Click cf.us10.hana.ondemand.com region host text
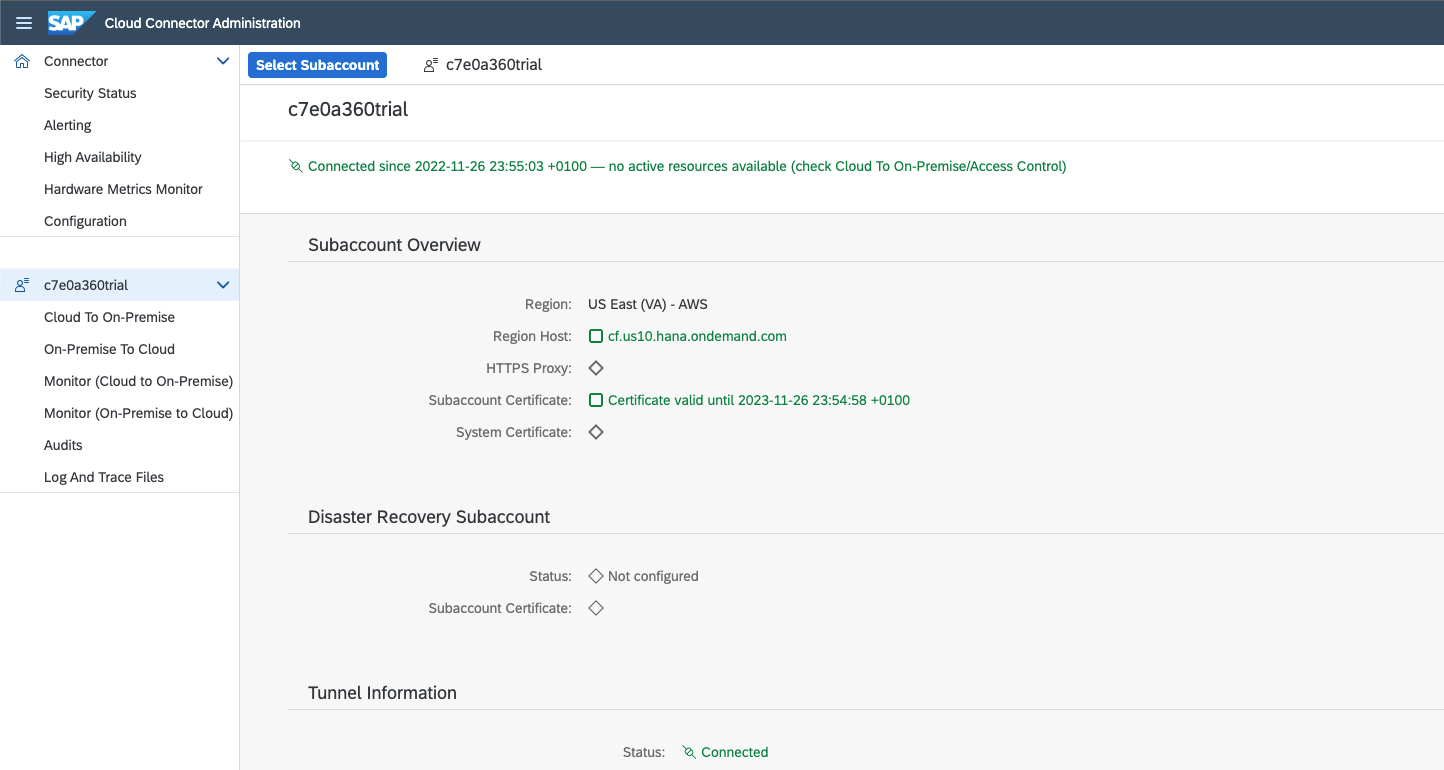The image size is (1444, 770). pos(697,336)
